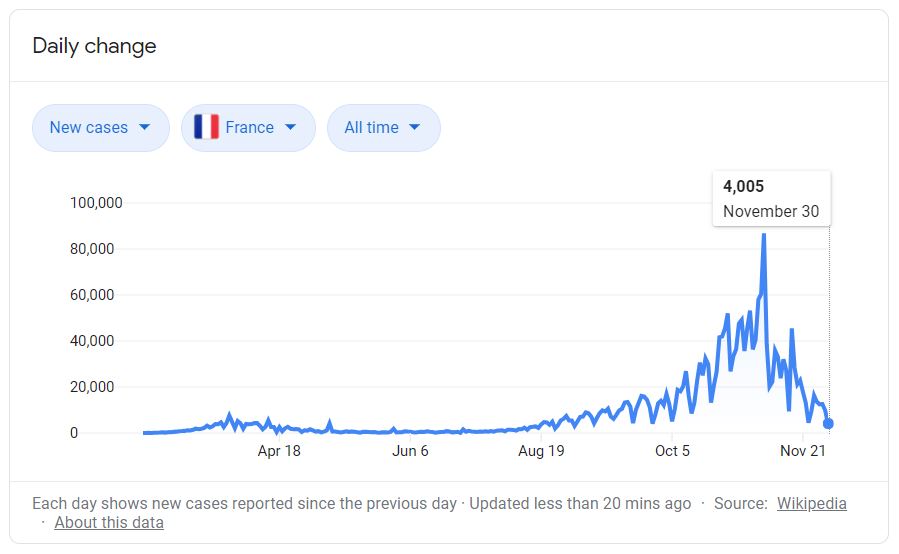The width and height of the screenshot is (899, 554).
Task: Click the 100,000 y-axis label
Action: (96, 203)
